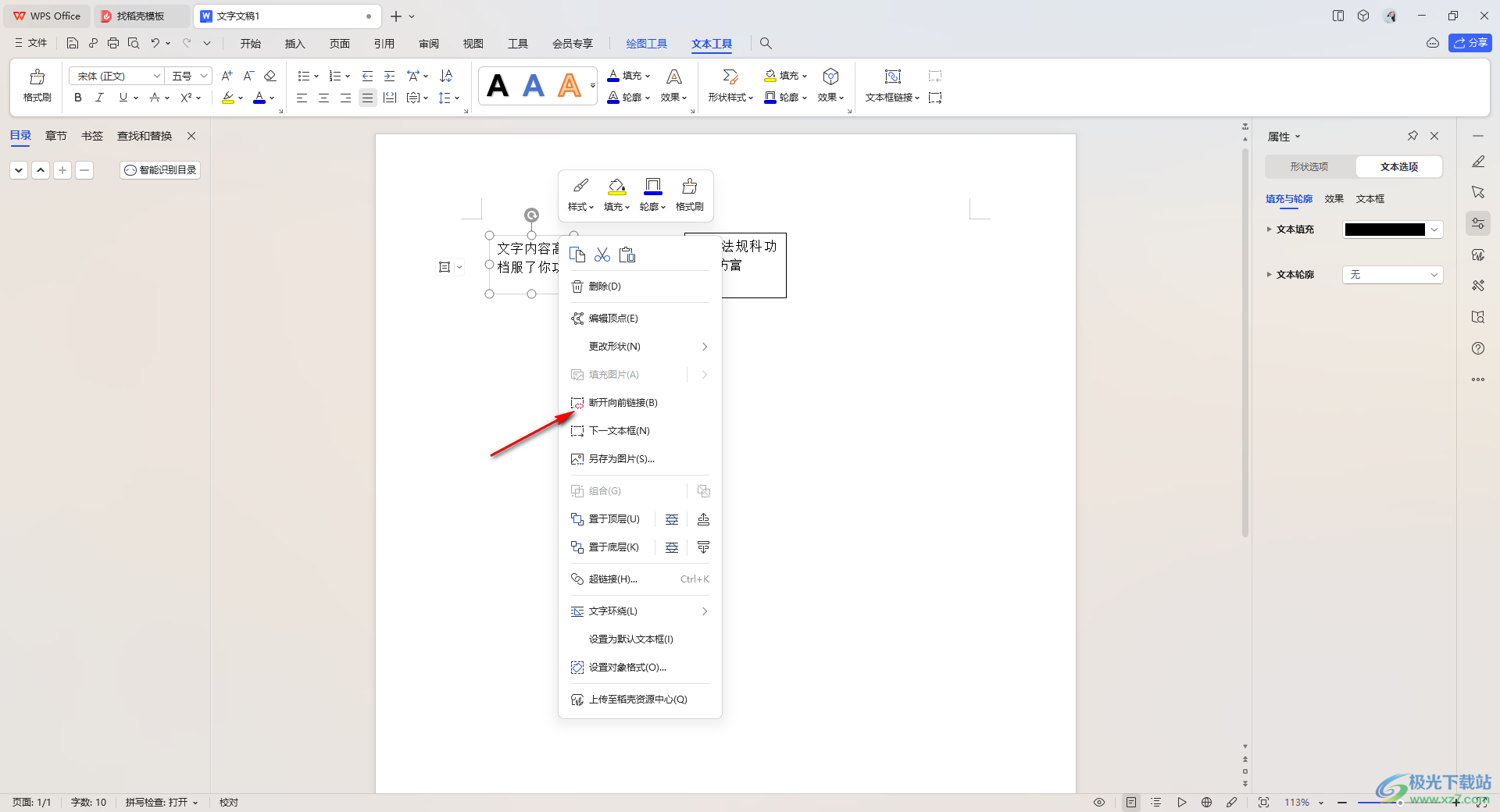Toggle underline formatting
Viewport: 1500px width, 812px height.
[123, 98]
